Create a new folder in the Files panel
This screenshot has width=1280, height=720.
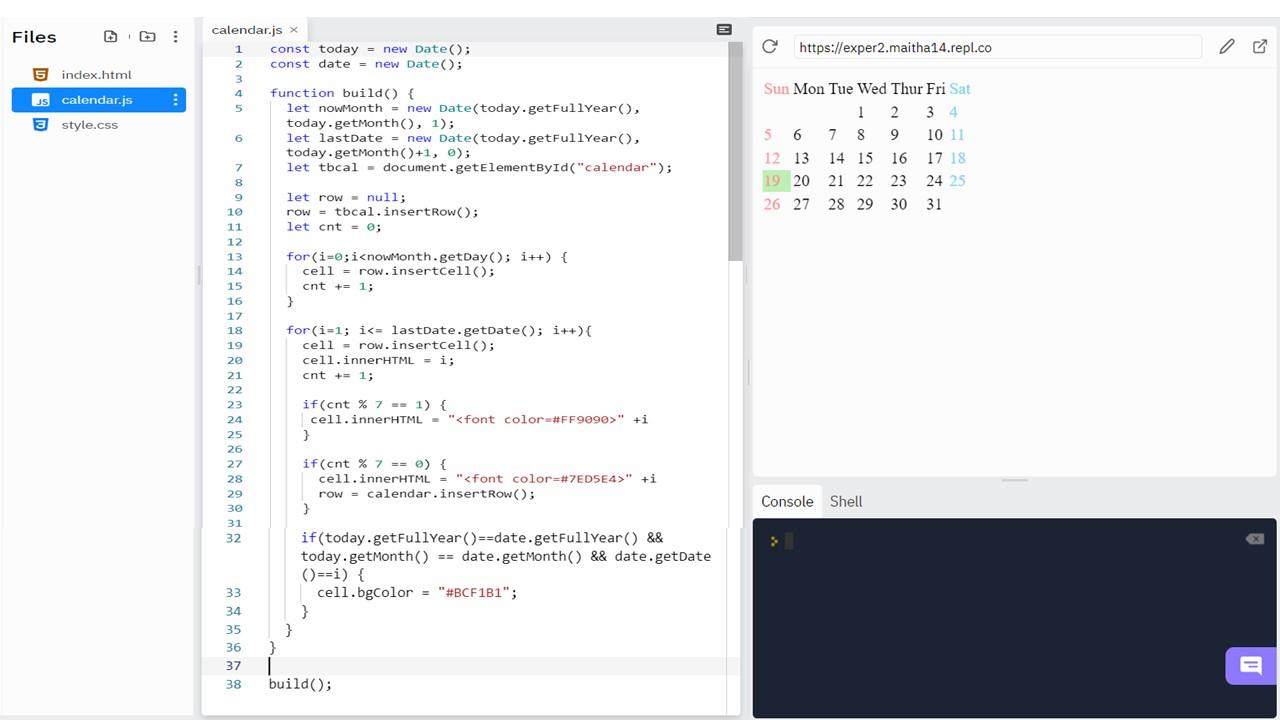pos(147,36)
